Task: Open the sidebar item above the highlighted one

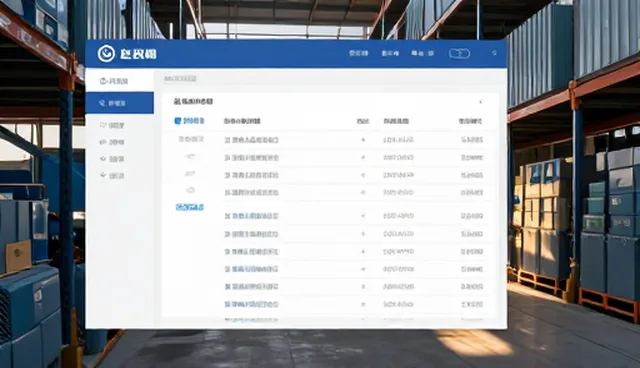Action: pyautogui.click(x=120, y=81)
